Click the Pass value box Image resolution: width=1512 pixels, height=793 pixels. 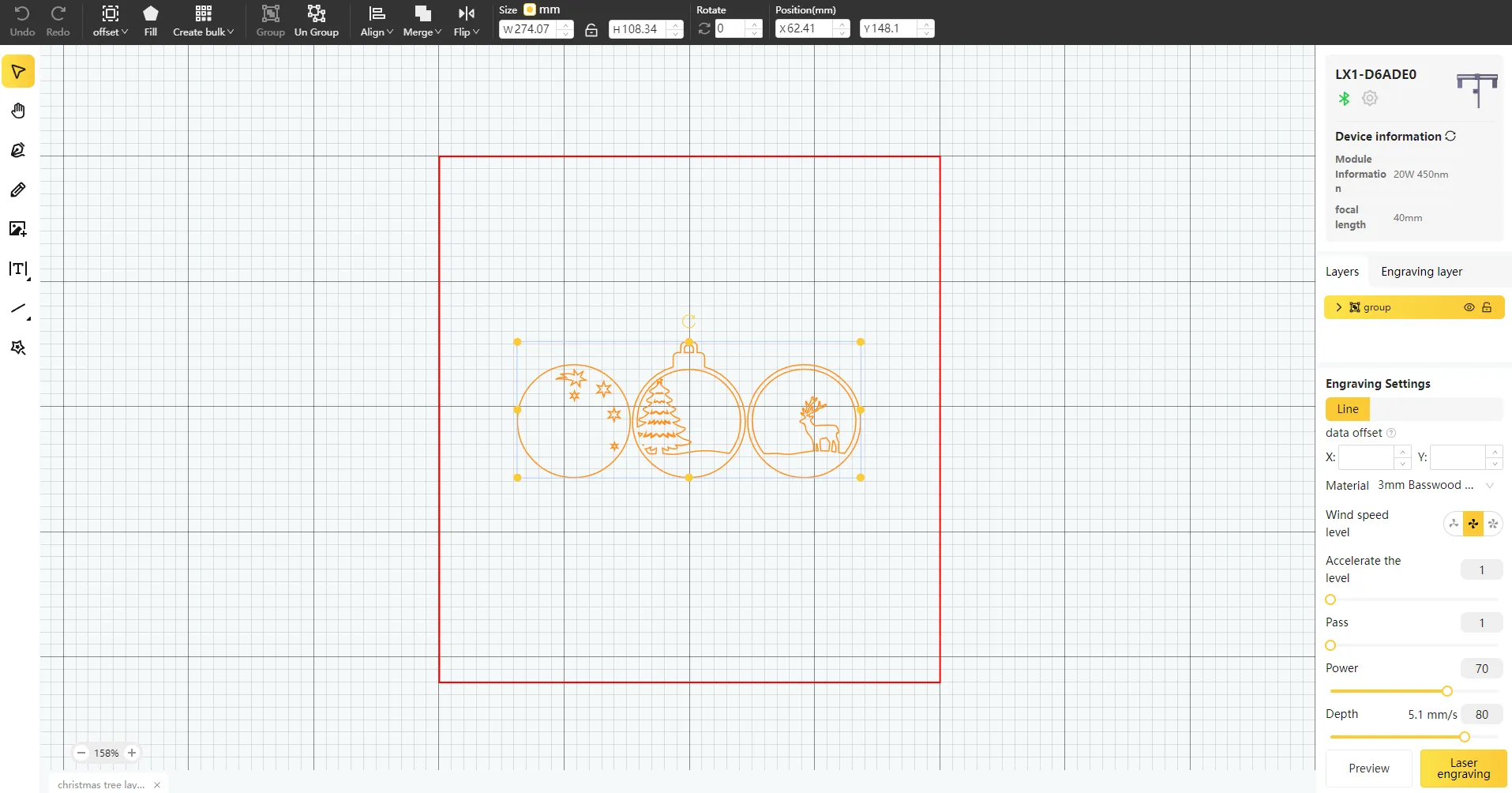coord(1481,622)
